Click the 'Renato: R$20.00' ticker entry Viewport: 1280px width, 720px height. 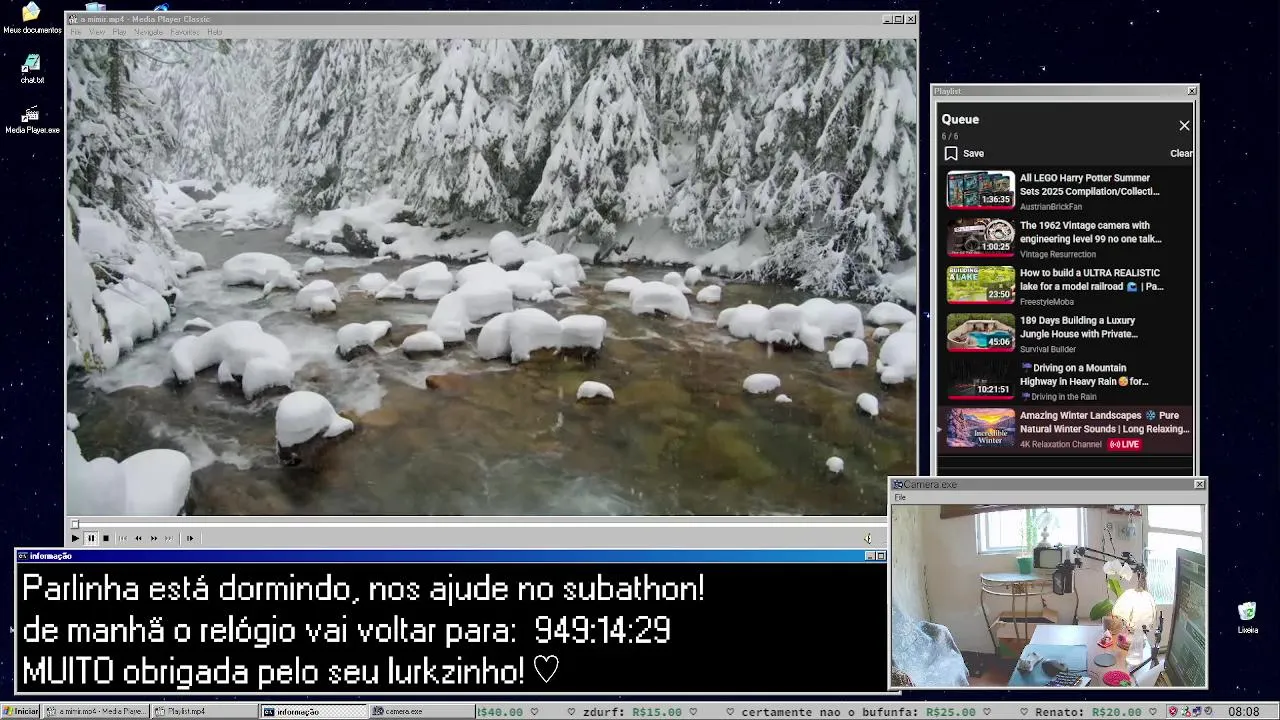1088,712
